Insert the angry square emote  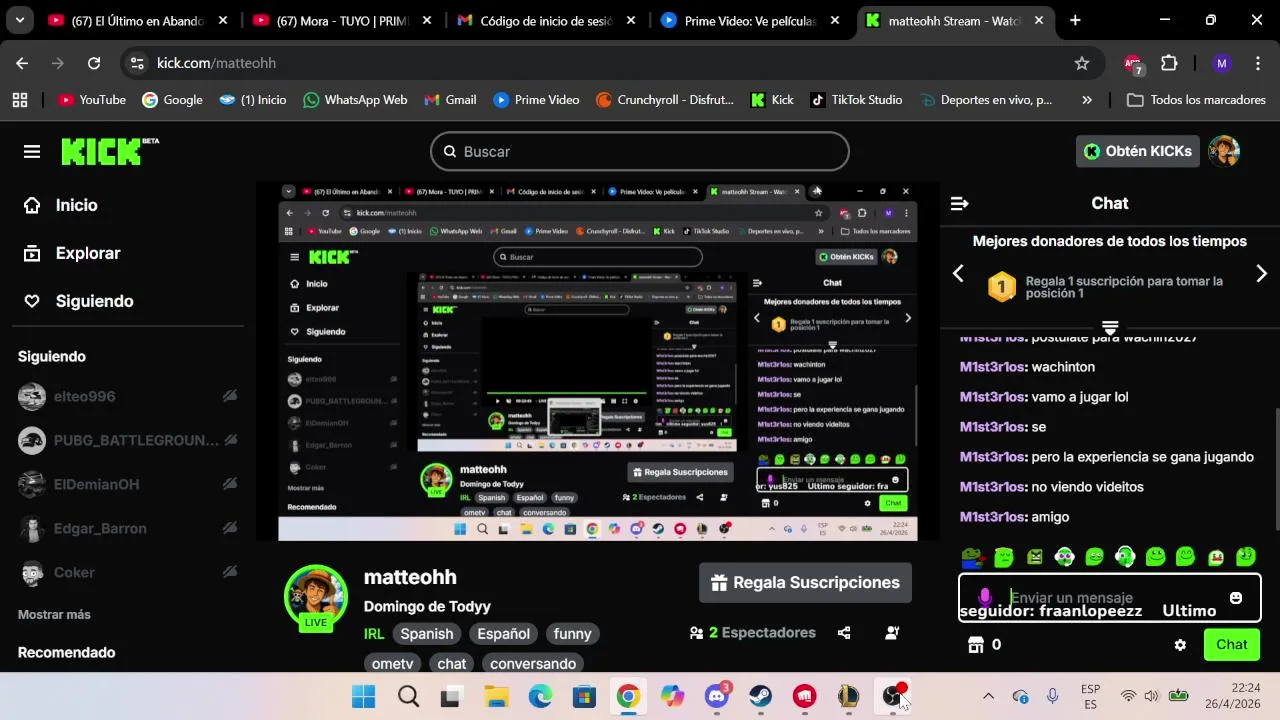pos(1034,556)
